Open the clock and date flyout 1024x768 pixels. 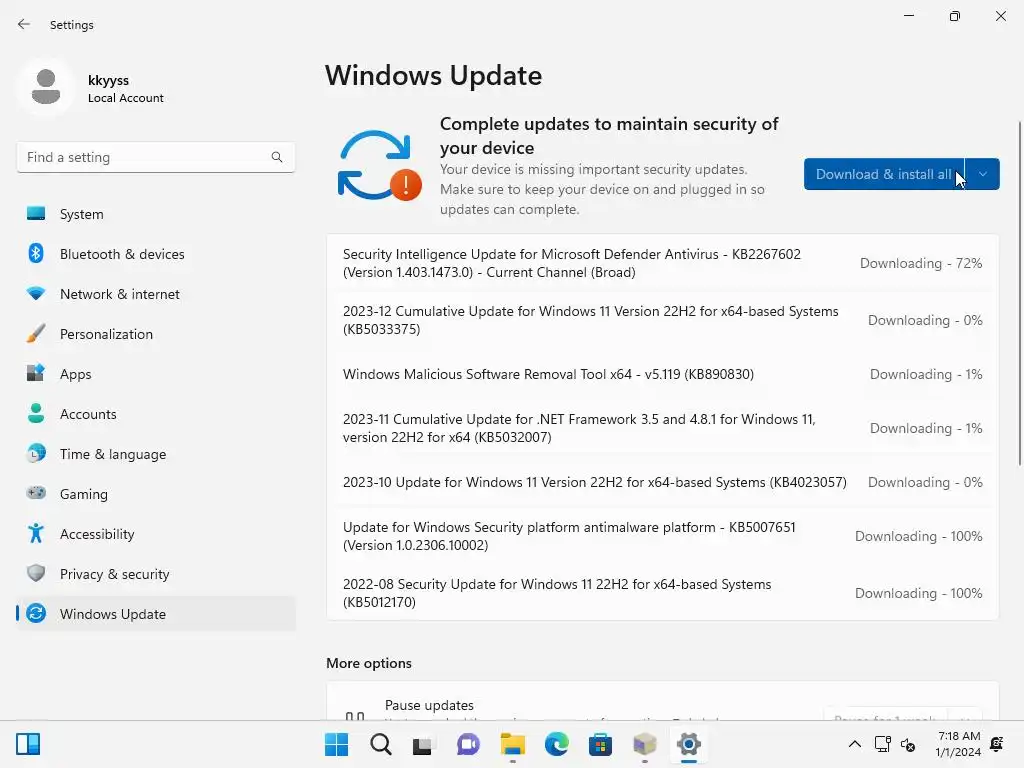click(x=958, y=744)
